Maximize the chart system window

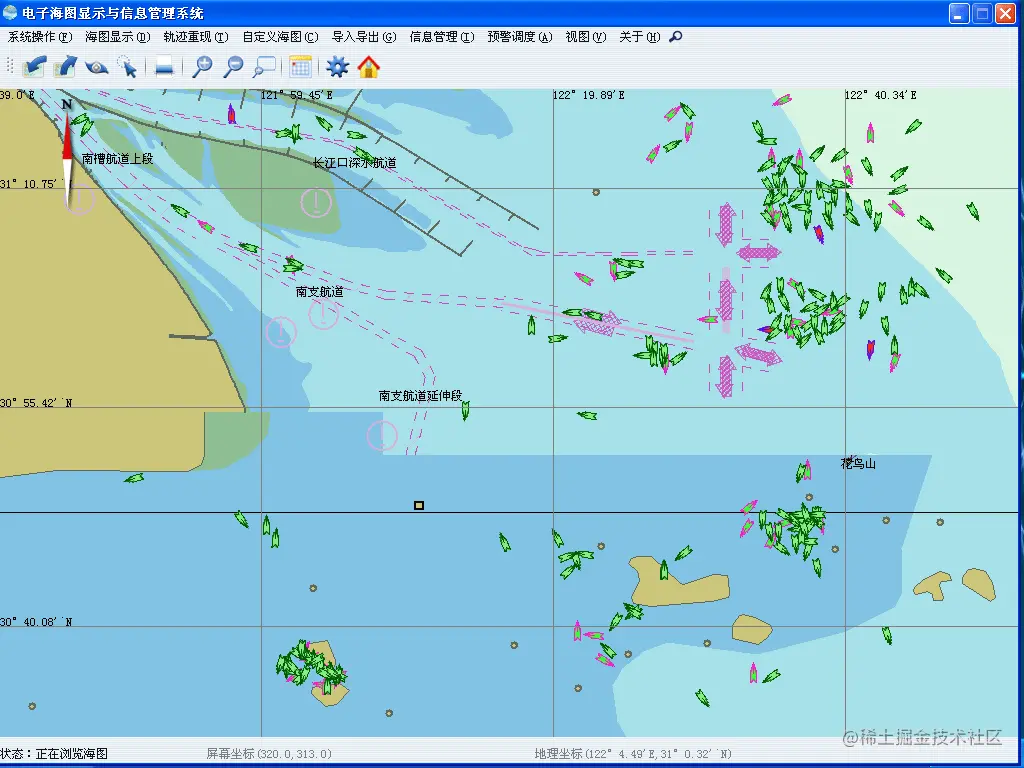982,13
